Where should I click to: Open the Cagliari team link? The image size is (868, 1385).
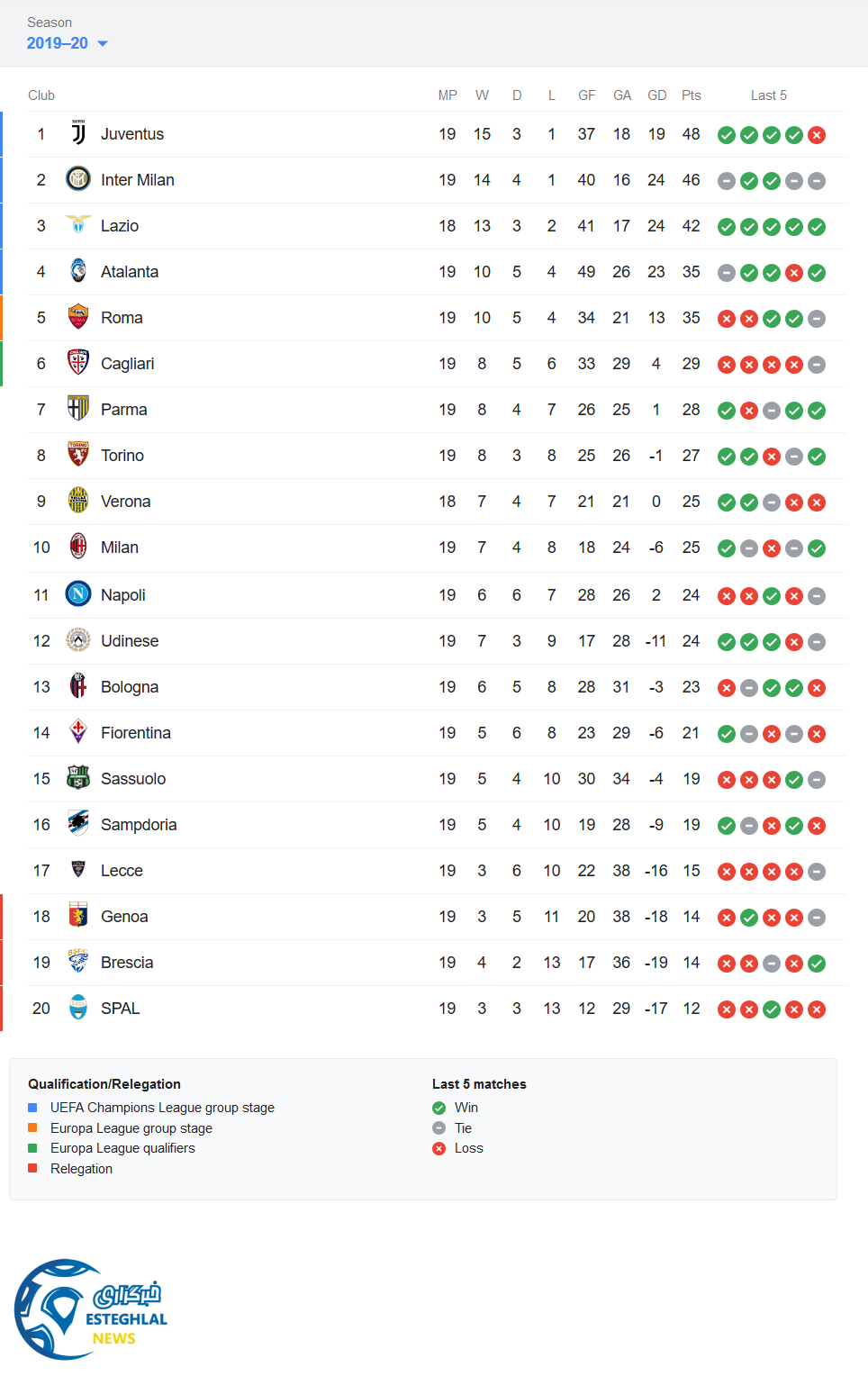pyautogui.click(x=127, y=364)
